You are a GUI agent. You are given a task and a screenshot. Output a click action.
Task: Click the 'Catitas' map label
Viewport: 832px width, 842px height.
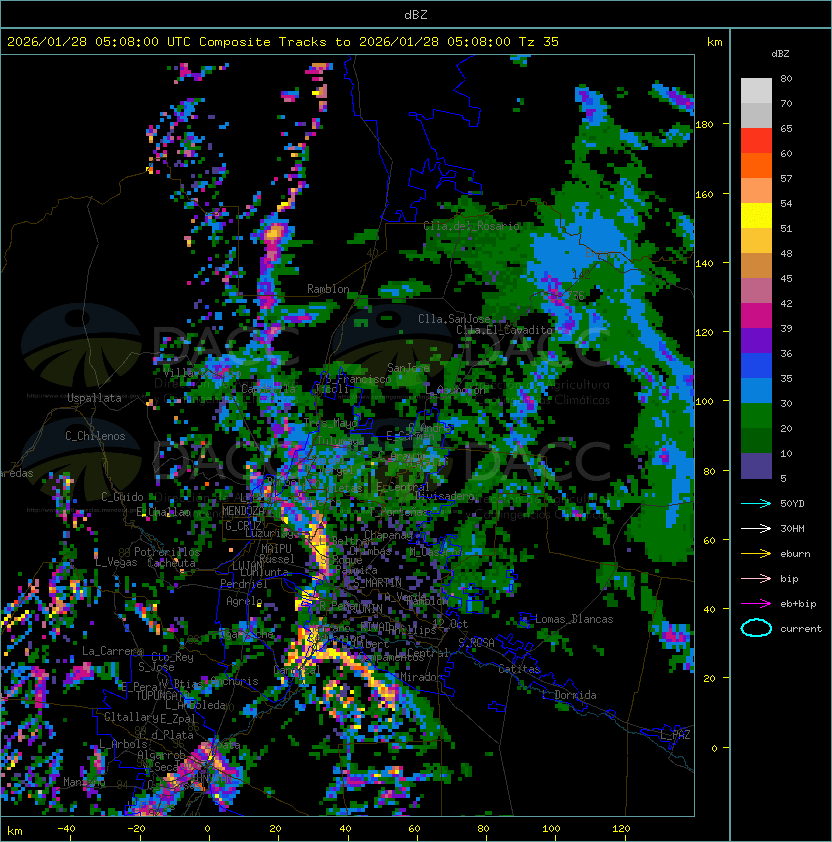519,669
